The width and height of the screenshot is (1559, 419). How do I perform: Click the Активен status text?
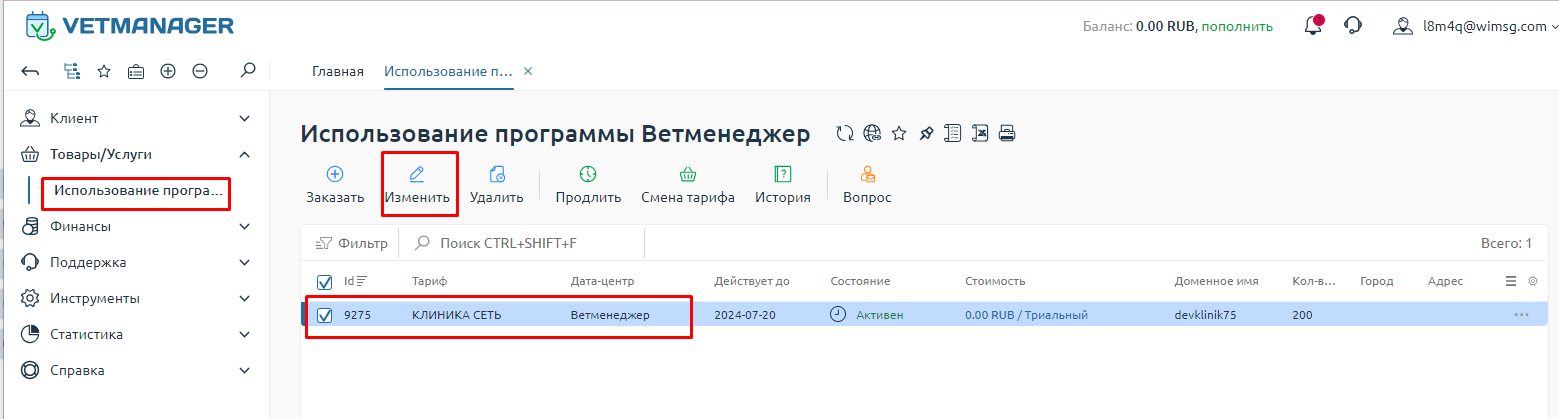[879, 315]
